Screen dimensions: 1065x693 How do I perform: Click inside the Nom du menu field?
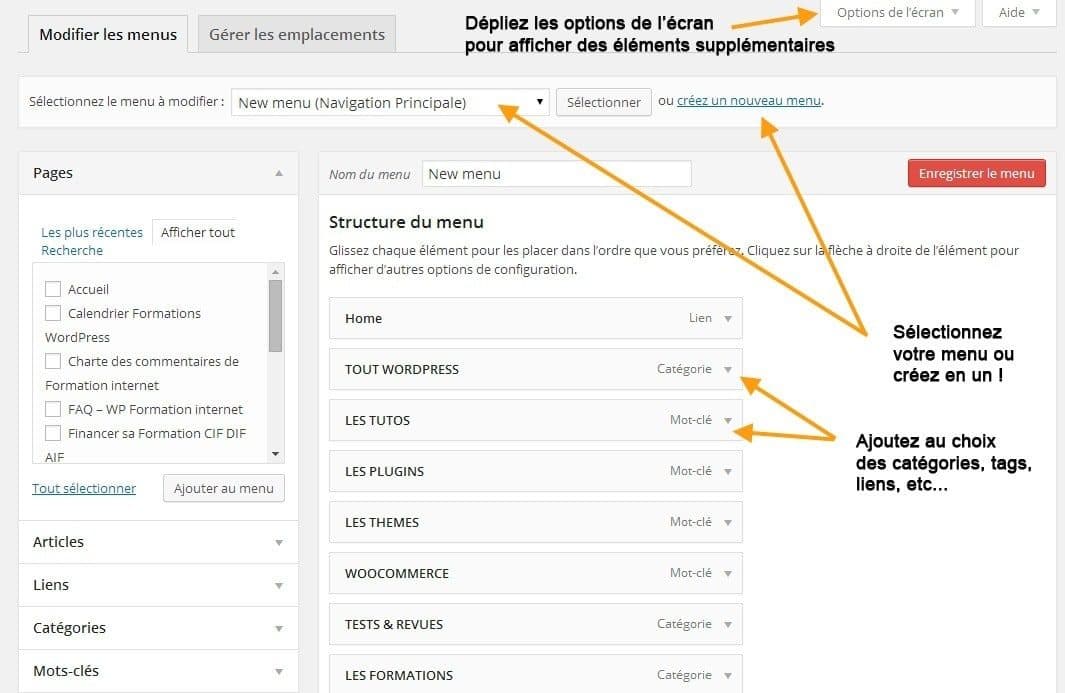click(556, 173)
